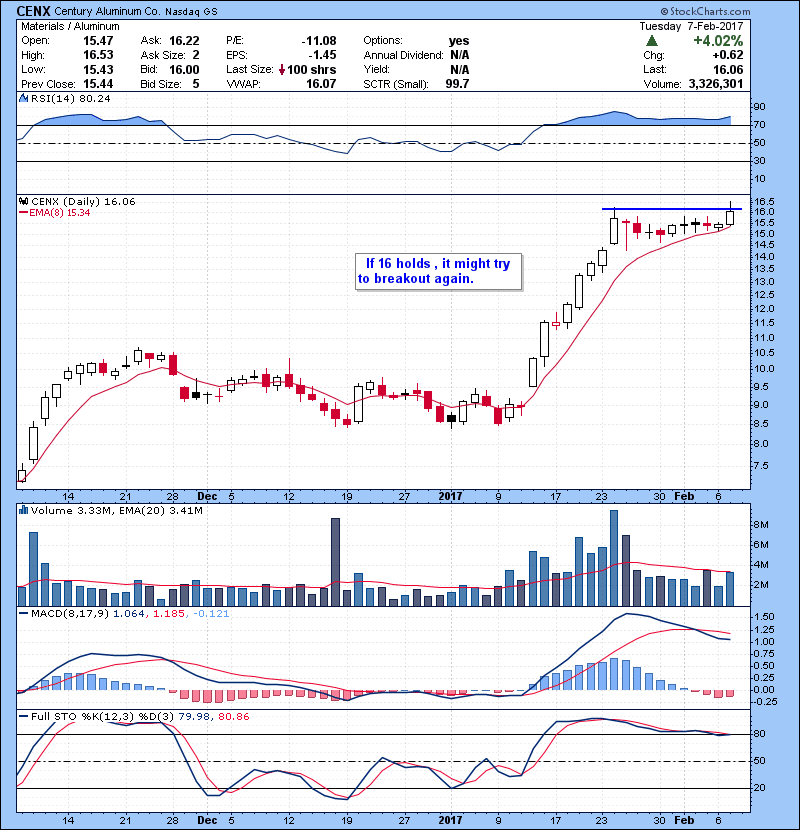Click the red line marker before EMA(8)

pyautogui.click(x=23, y=213)
